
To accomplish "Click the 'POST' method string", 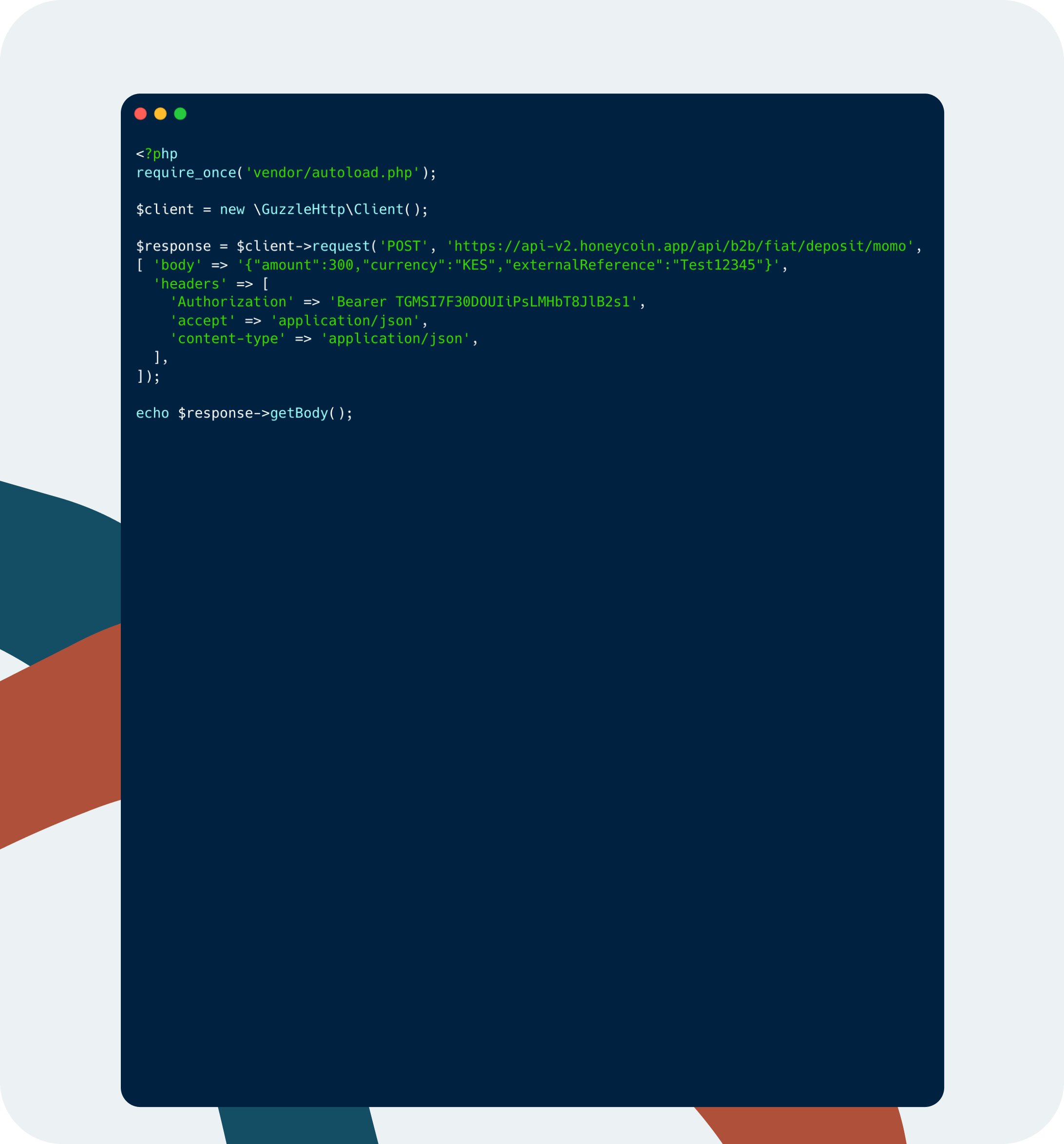I will click(404, 247).
